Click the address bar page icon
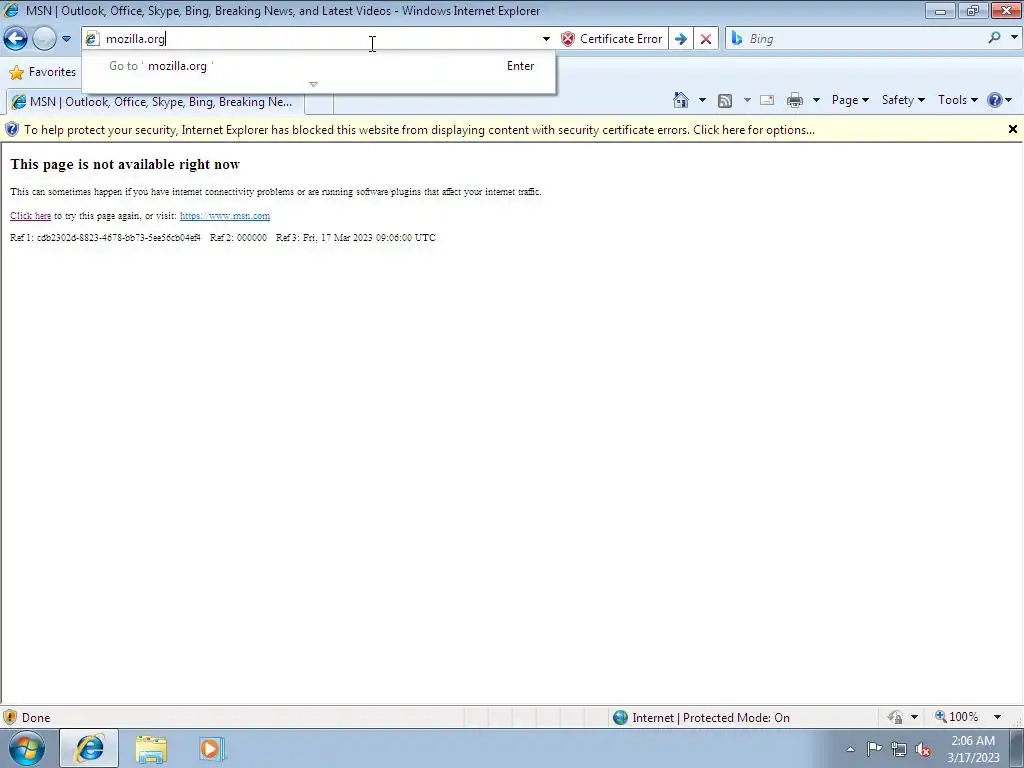This screenshot has height=768, width=1024. tap(93, 39)
